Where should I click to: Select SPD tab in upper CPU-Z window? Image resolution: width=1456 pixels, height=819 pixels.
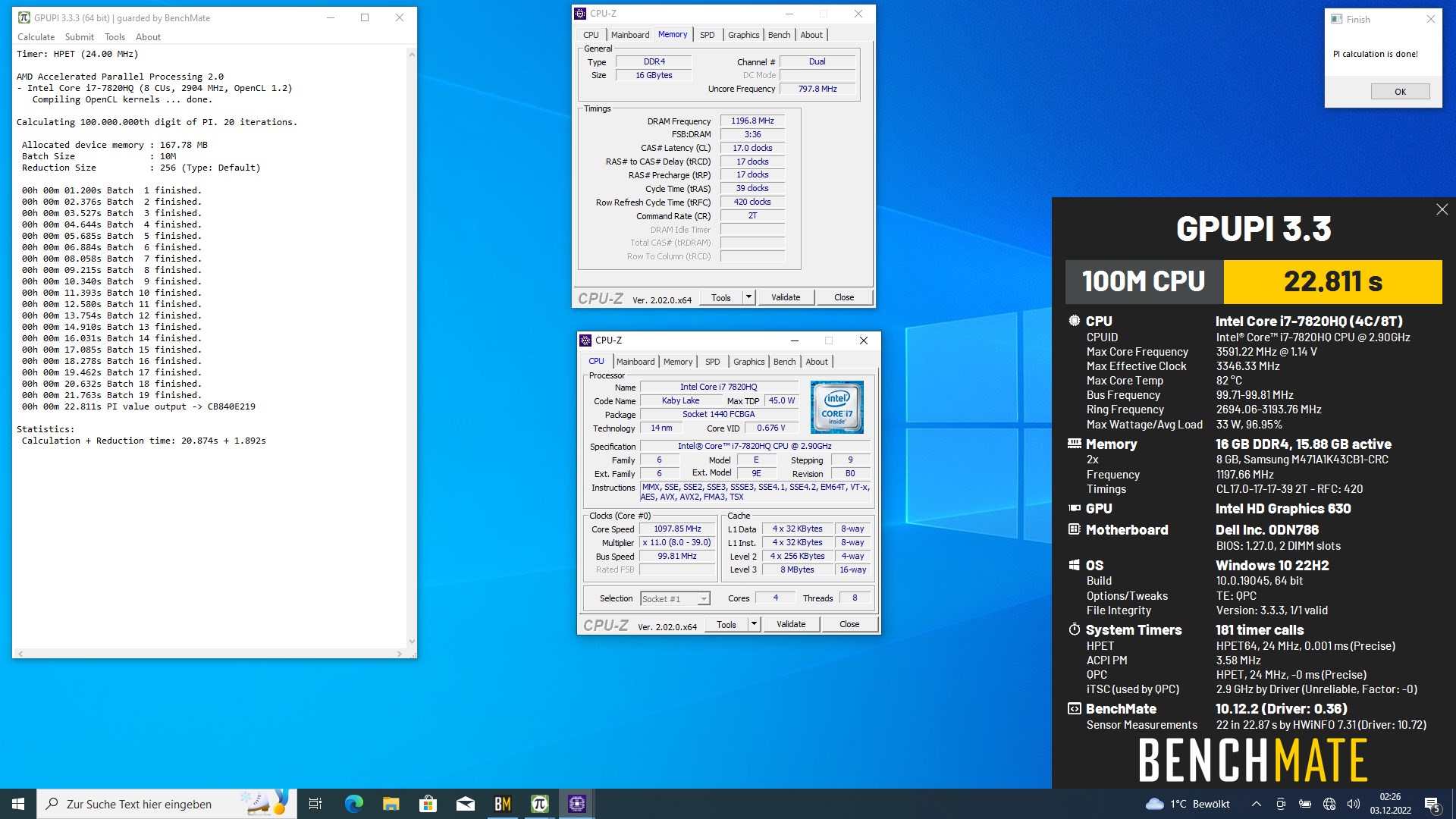[707, 35]
